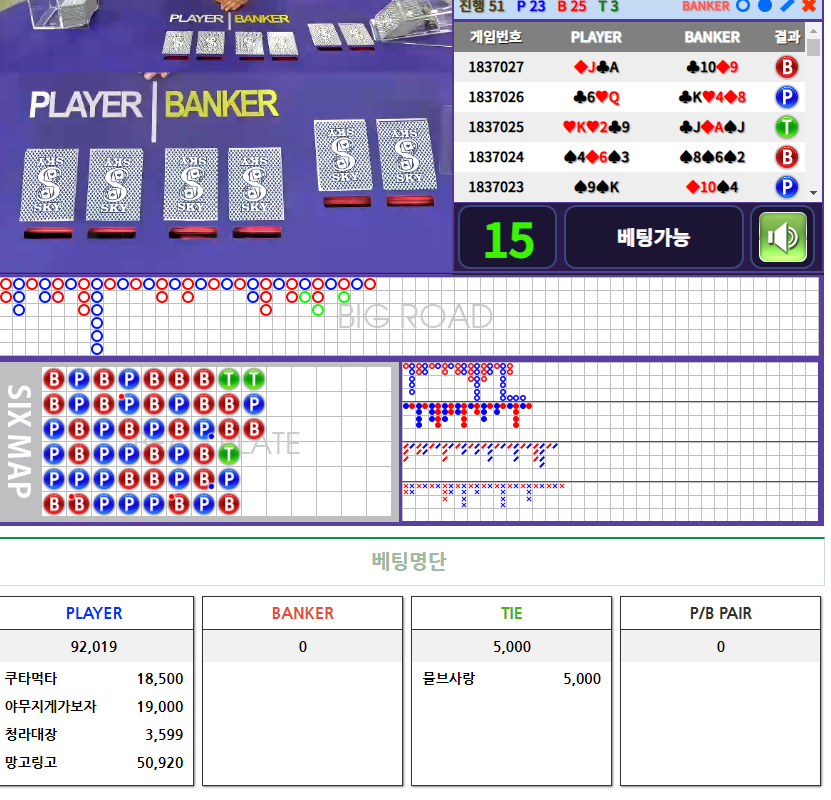
Task: Click the T result icon for game 1837025
Action: pyautogui.click(x=786, y=127)
